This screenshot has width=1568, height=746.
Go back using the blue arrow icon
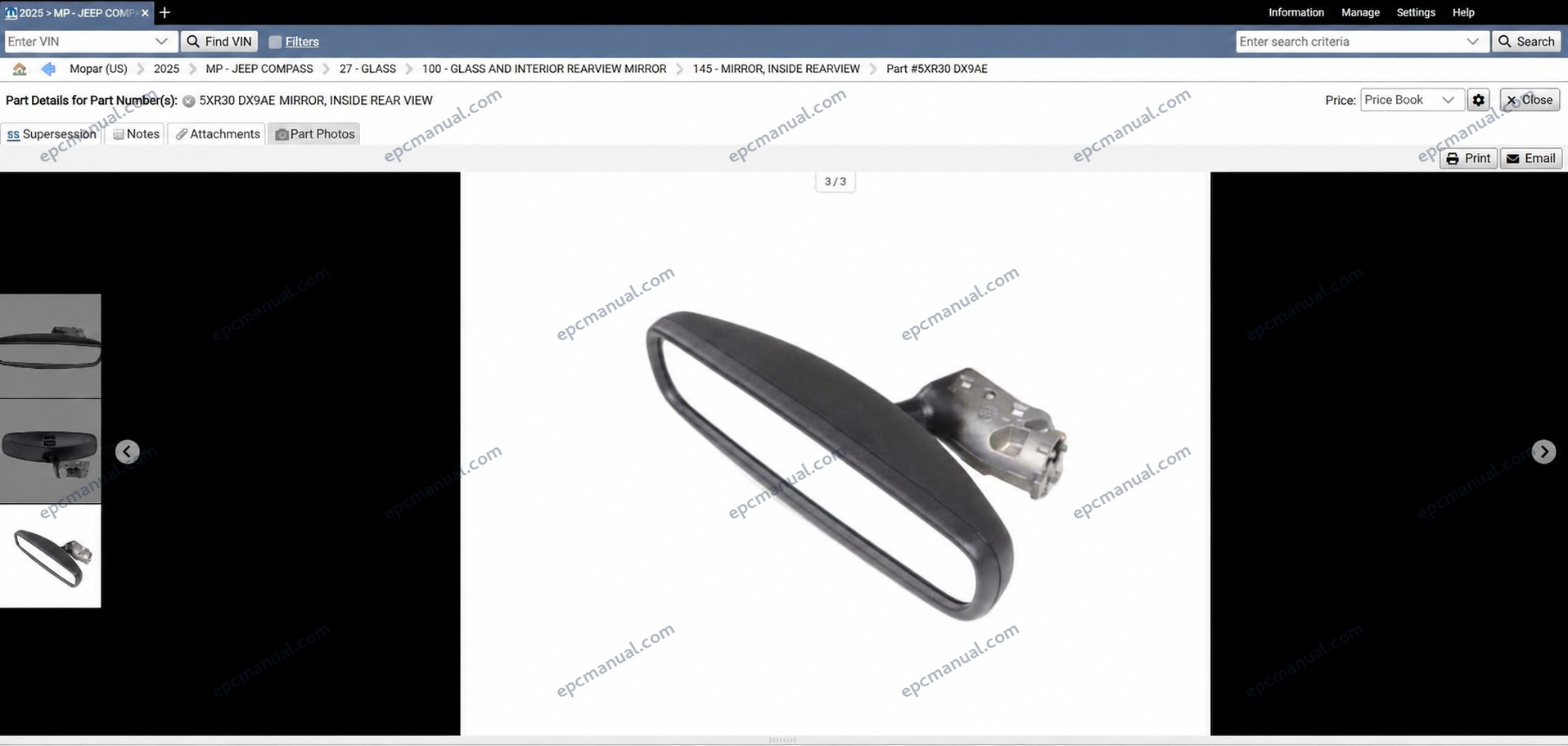point(48,69)
